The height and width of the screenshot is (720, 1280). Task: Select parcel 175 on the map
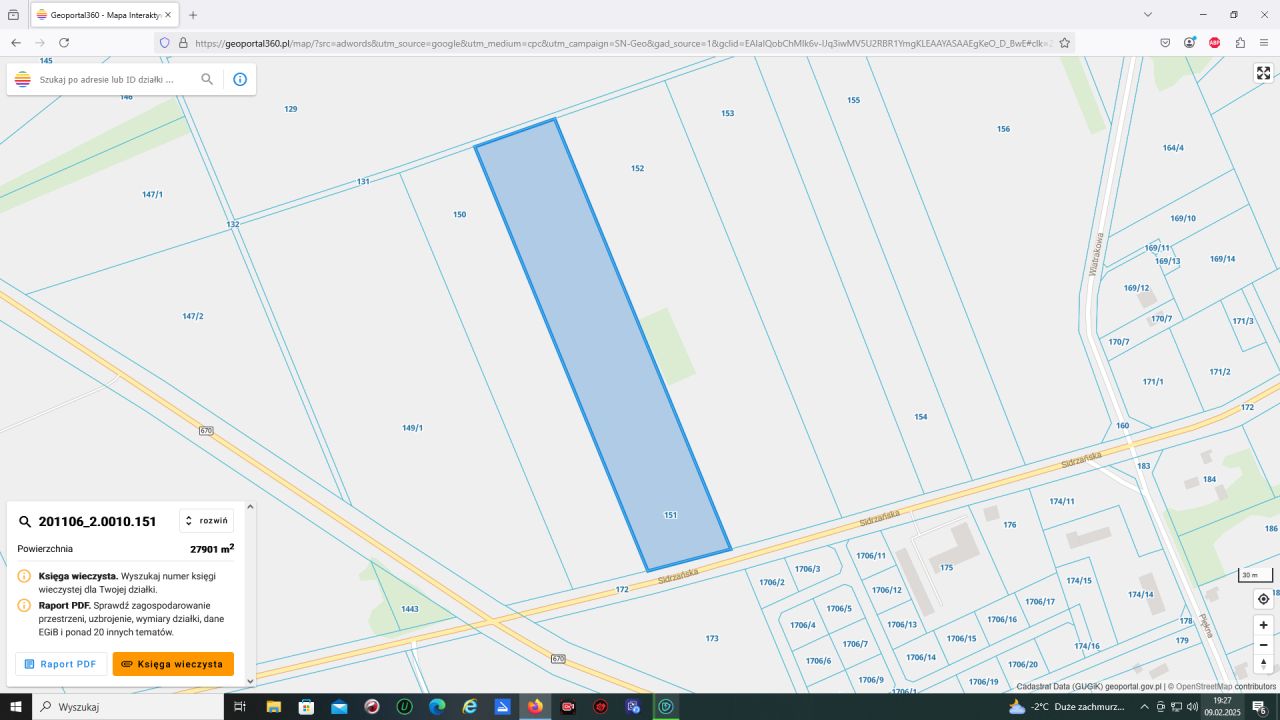click(x=946, y=567)
